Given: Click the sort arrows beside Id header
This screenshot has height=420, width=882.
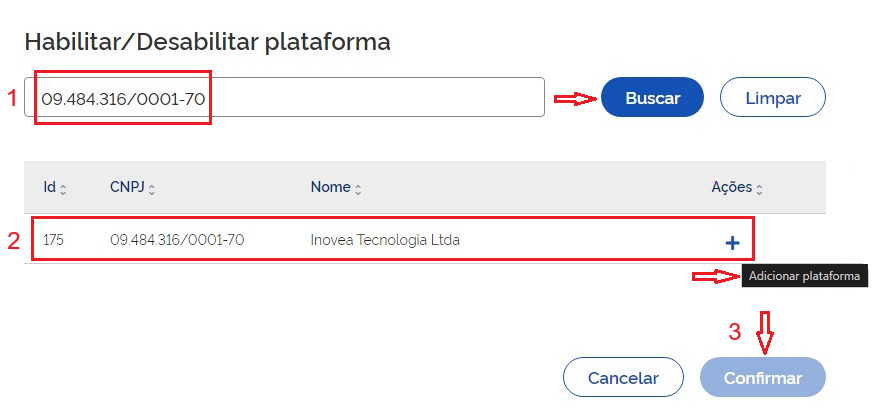Looking at the screenshot, I should 64,188.
